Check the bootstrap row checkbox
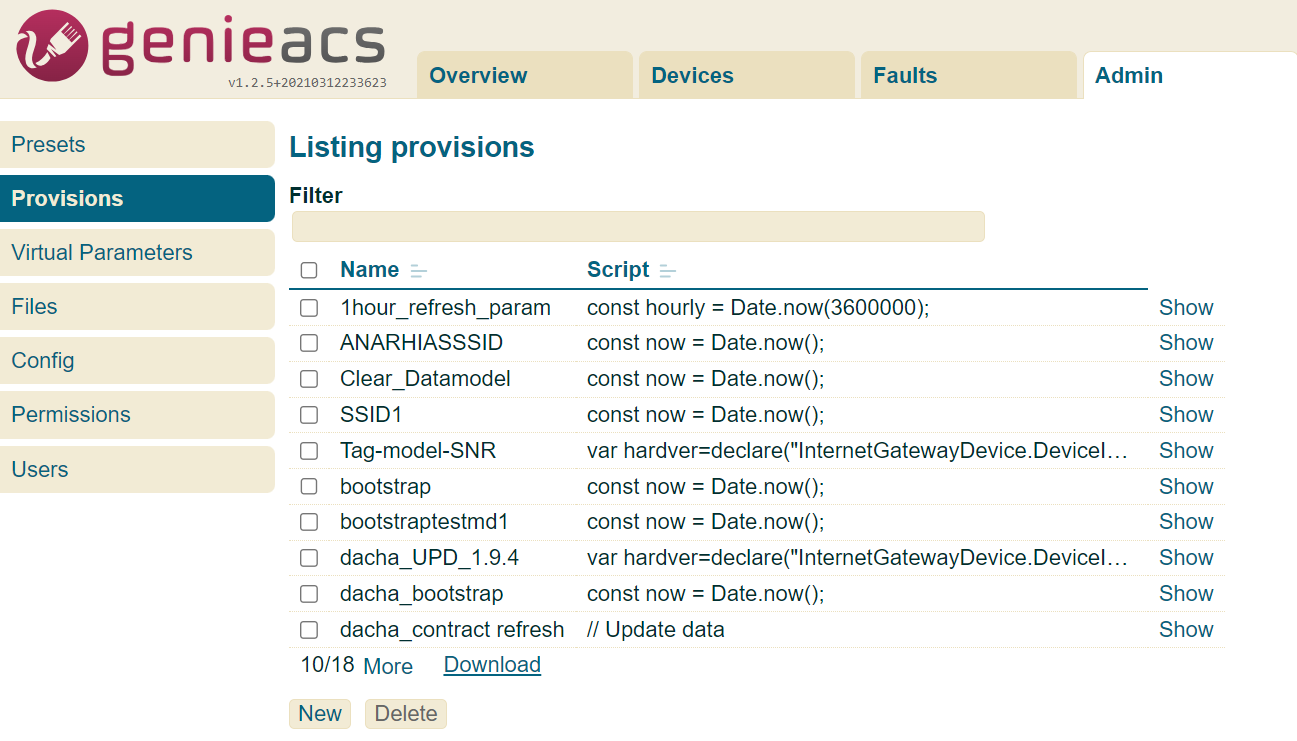This screenshot has height=741, width=1297. 309,487
